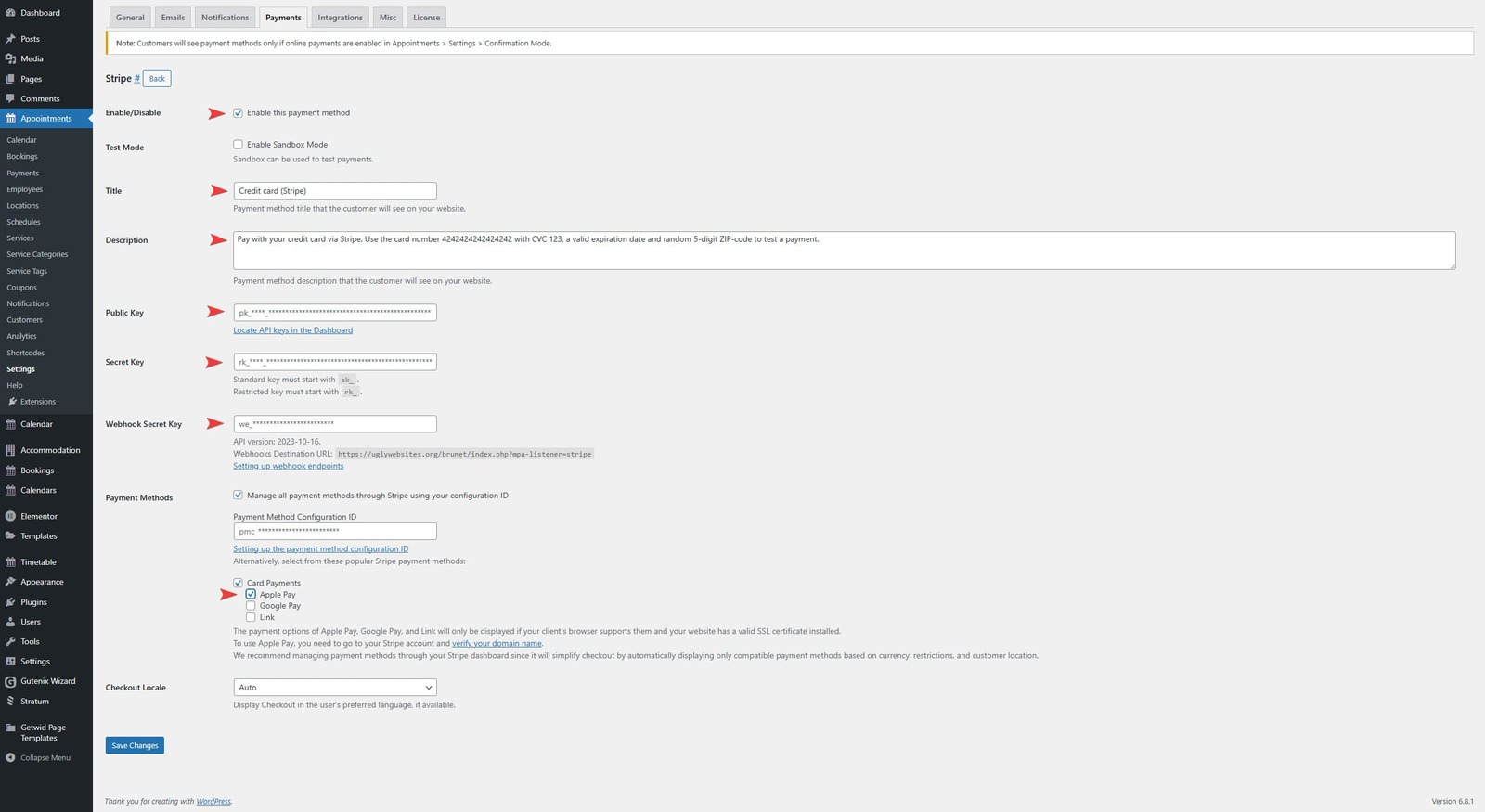Click the Bookings icon under Accommodation
Screen dimensions: 1485x812
(x=10, y=470)
